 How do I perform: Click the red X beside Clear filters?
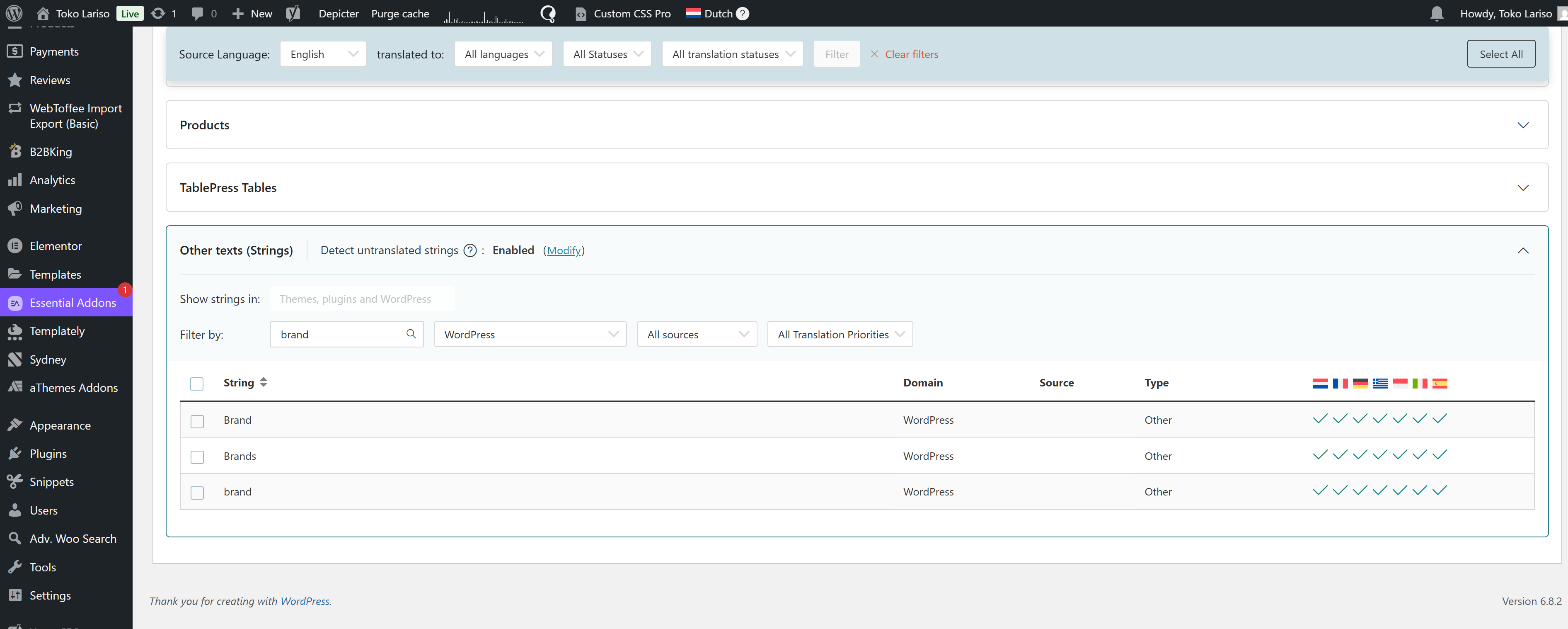[x=874, y=54]
